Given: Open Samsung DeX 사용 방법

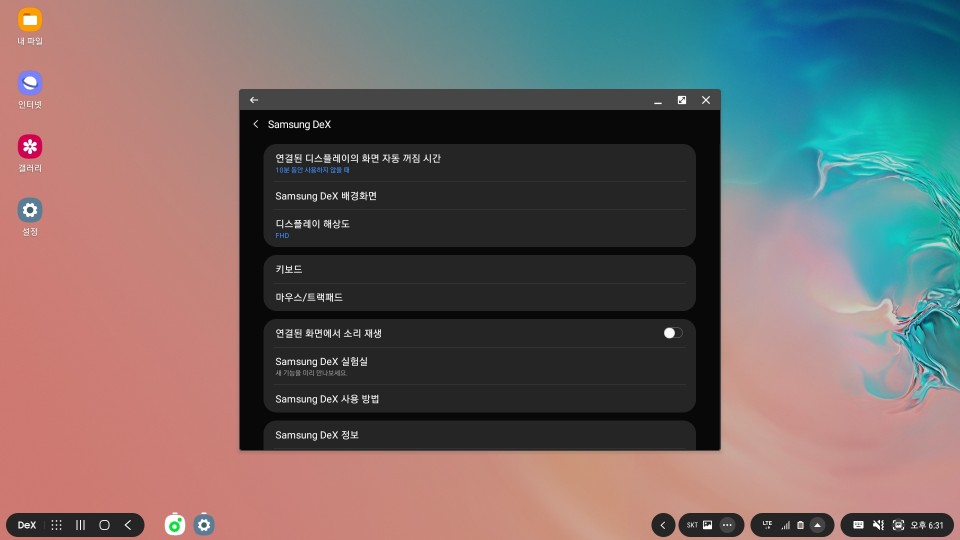Looking at the screenshot, I should pyautogui.click(x=479, y=399).
